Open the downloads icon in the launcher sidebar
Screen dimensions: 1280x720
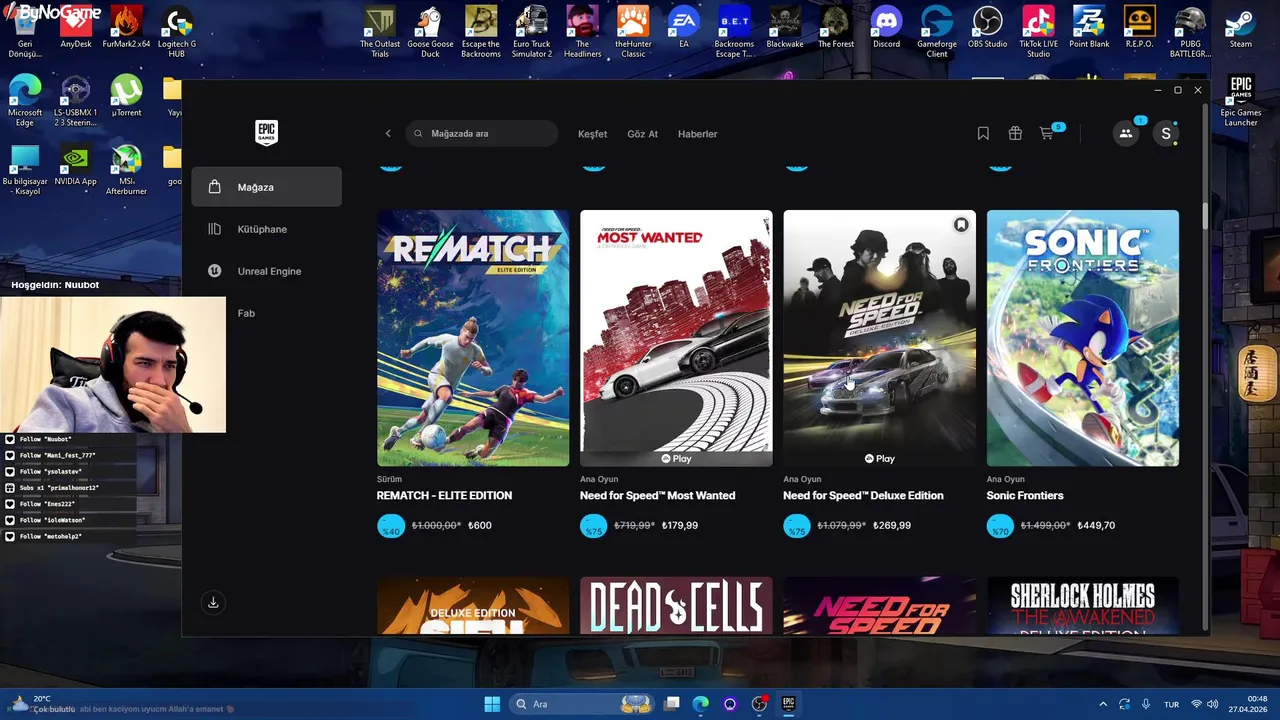213,602
